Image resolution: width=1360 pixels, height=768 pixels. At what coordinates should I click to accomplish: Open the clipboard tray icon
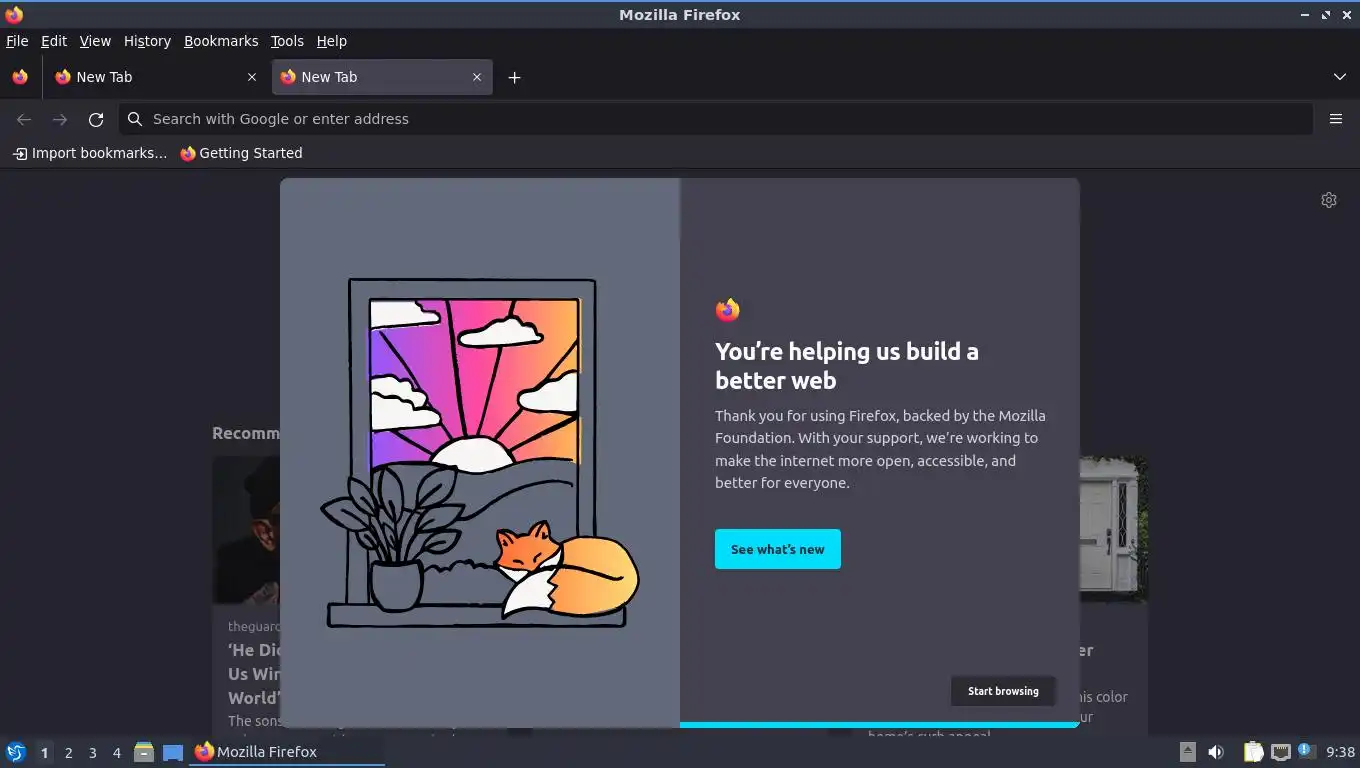pyautogui.click(x=1253, y=752)
